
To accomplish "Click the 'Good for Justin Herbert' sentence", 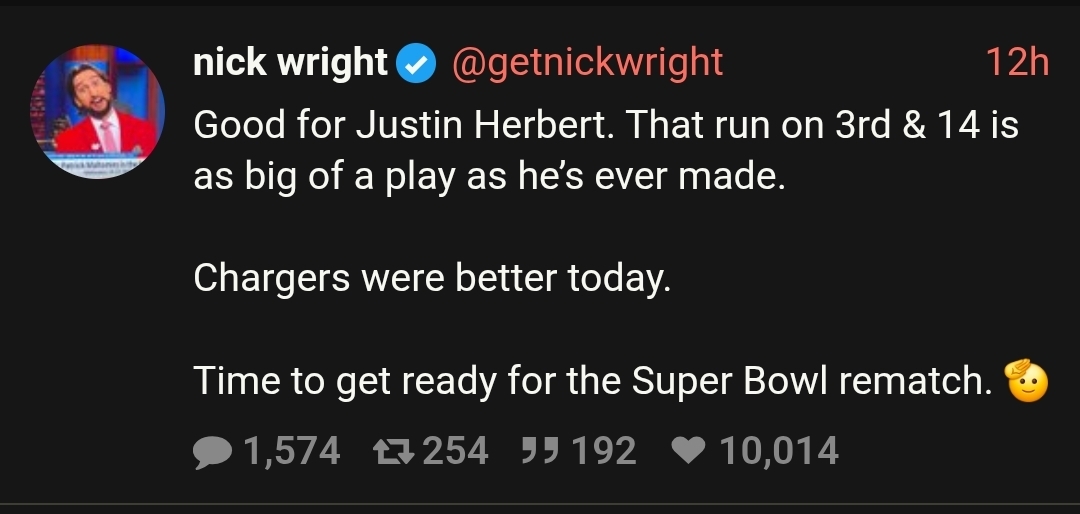I will tap(408, 125).
